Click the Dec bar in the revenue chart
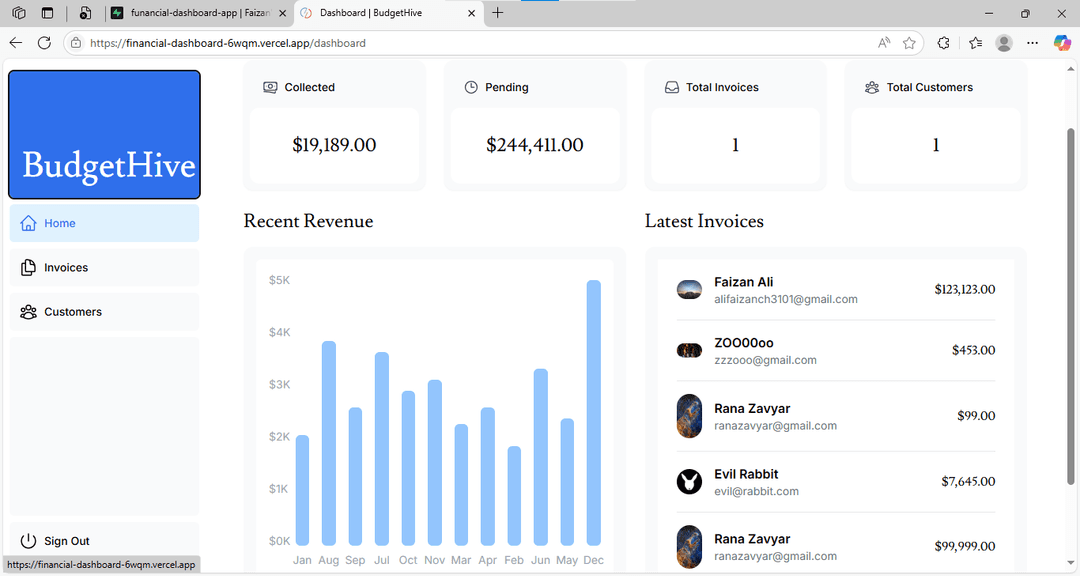Screen dimensions: 1080x576 (594, 413)
